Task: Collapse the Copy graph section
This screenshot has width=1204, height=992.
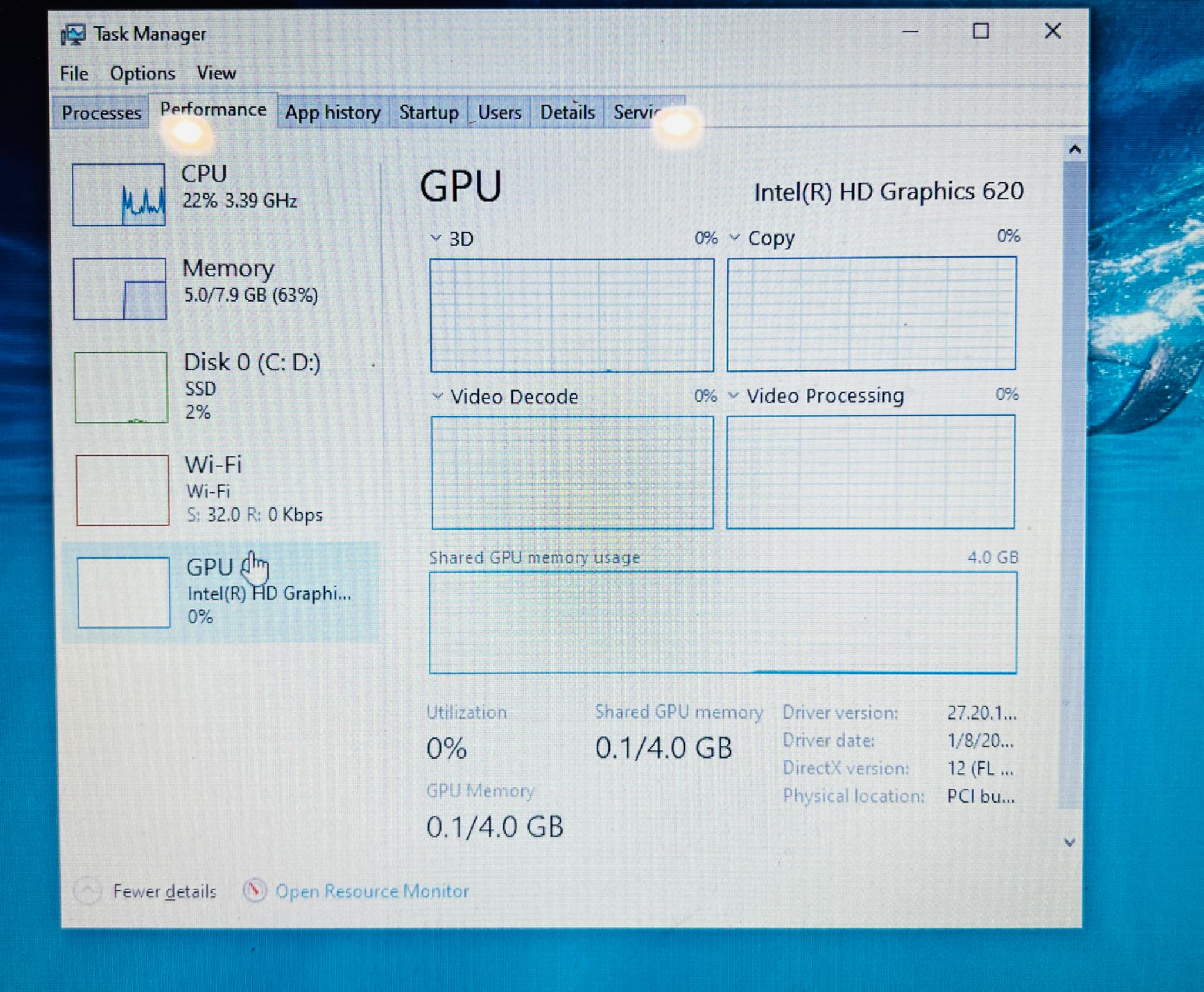Action: coord(734,238)
